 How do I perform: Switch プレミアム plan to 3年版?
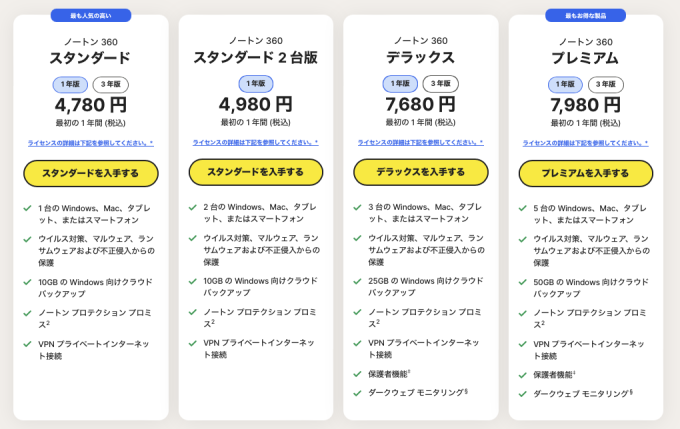tap(605, 85)
